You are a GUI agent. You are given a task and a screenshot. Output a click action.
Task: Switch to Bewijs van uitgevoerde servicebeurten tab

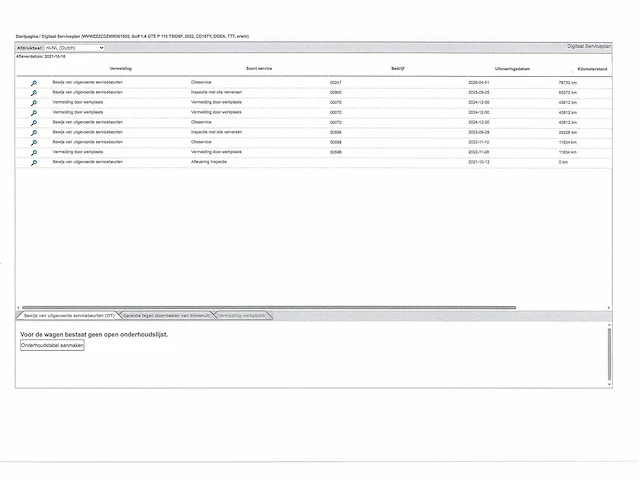click(69, 316)
